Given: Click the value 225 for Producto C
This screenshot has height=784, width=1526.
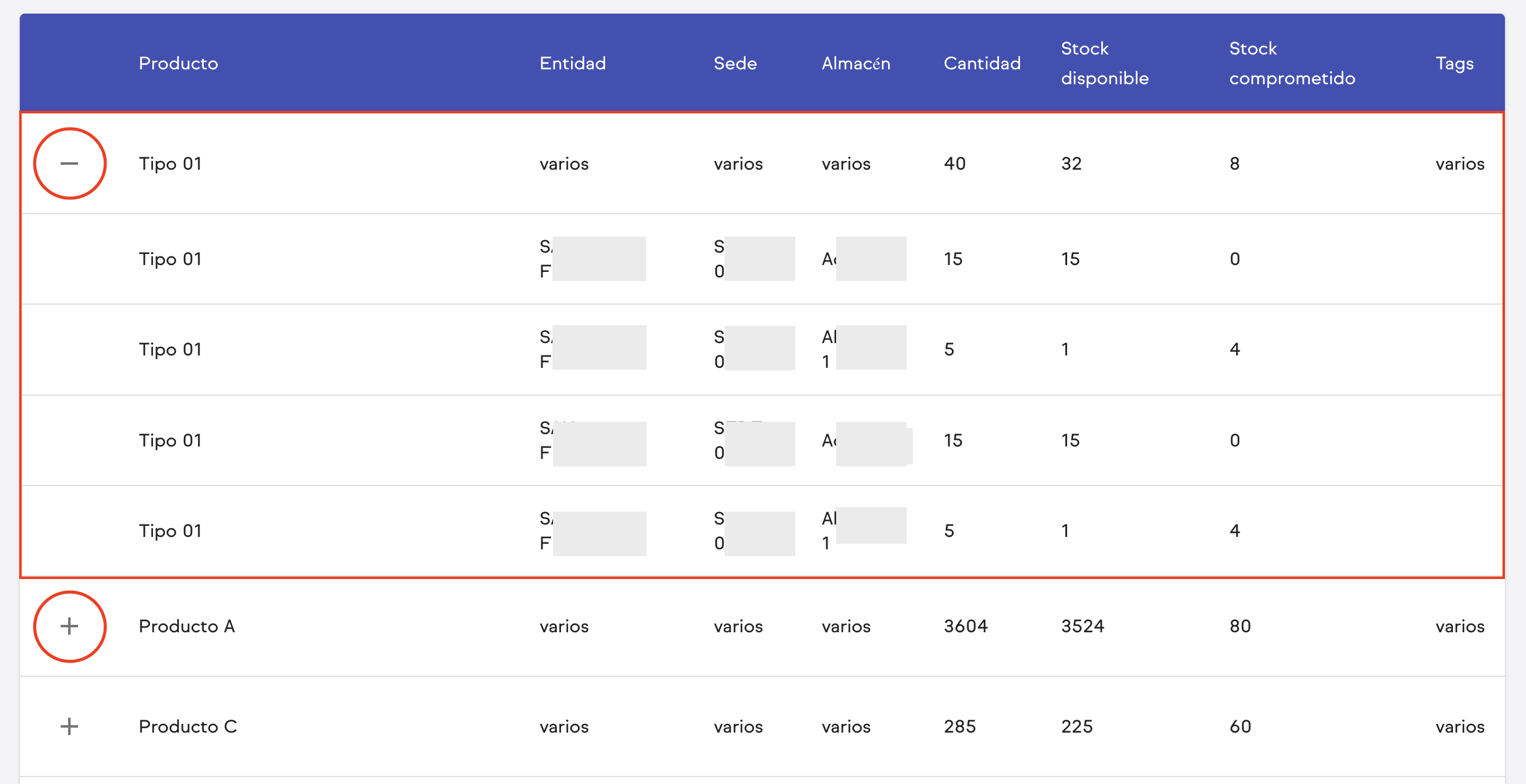Looking at the screenshot, I should coord(1077,726).
